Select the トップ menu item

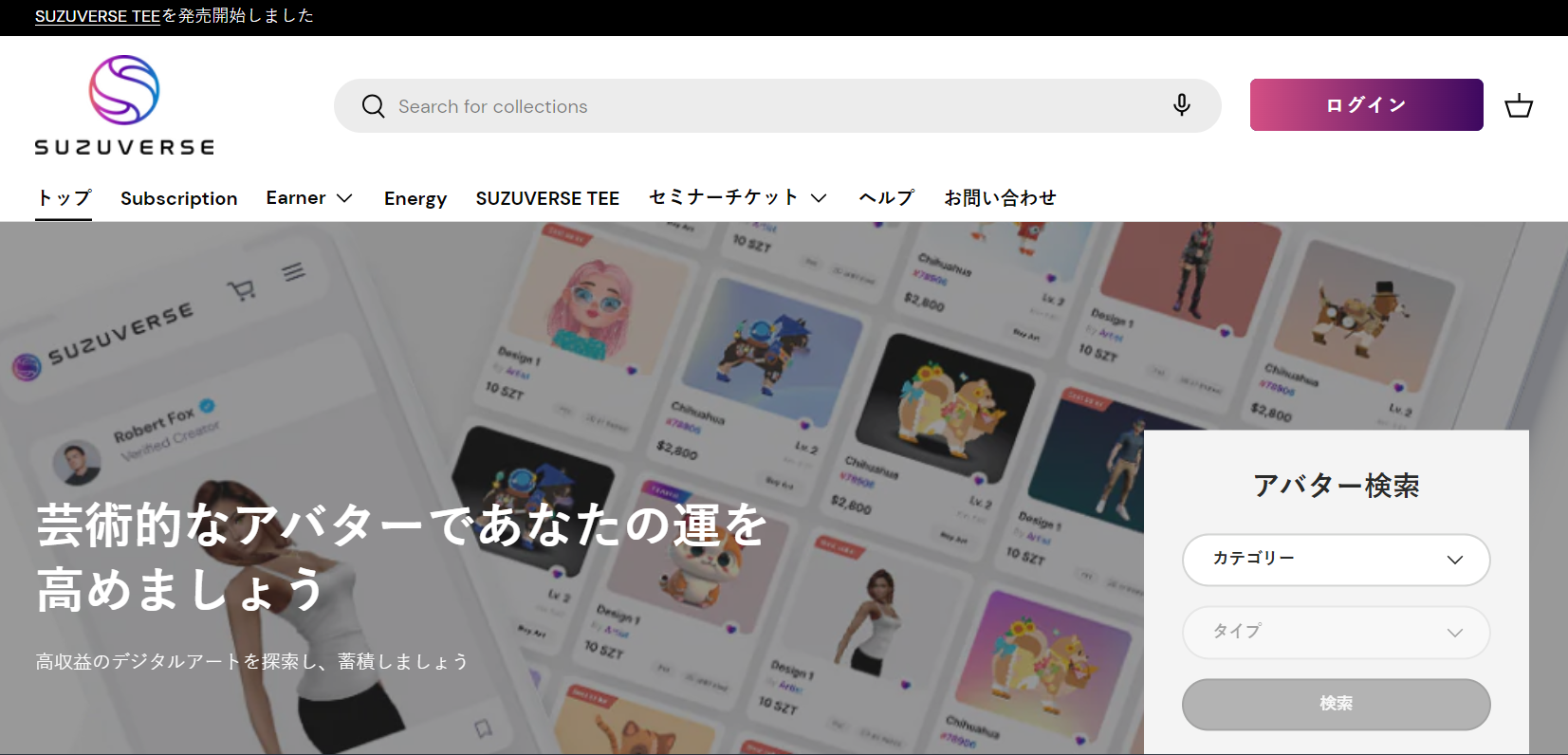coord(64,197)
